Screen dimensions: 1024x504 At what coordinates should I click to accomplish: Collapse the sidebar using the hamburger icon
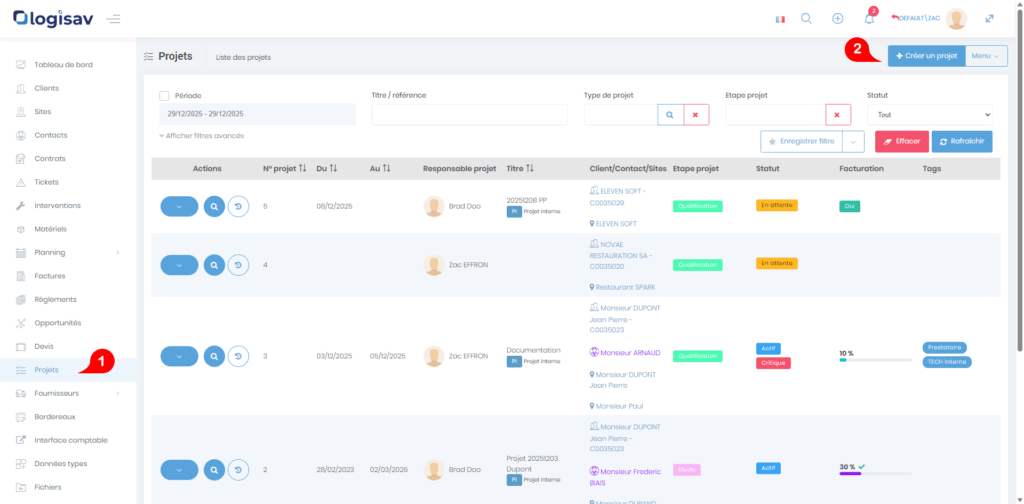click(114, 19)
